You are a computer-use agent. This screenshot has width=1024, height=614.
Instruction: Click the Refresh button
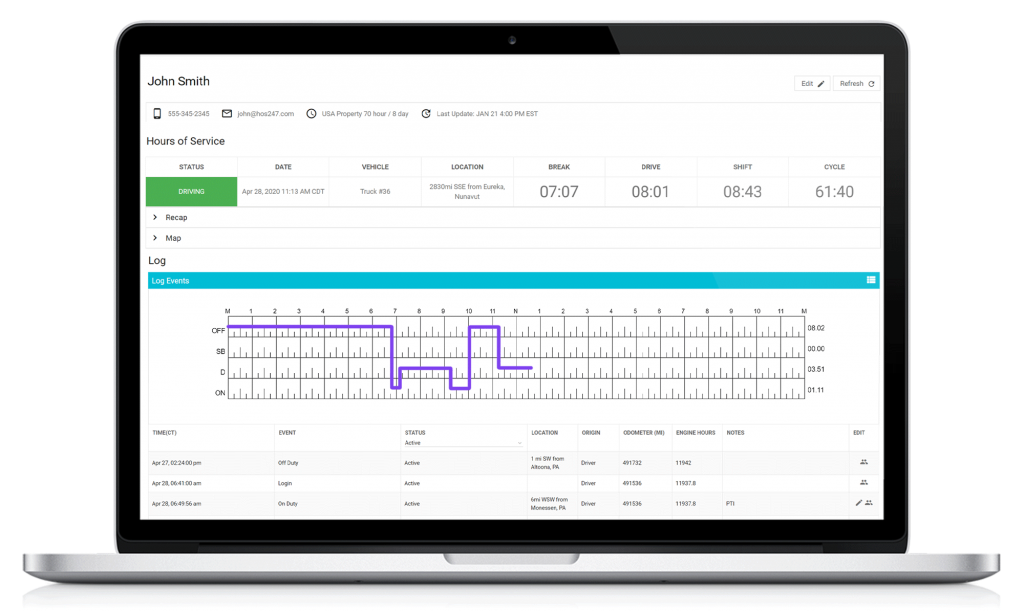856,83
